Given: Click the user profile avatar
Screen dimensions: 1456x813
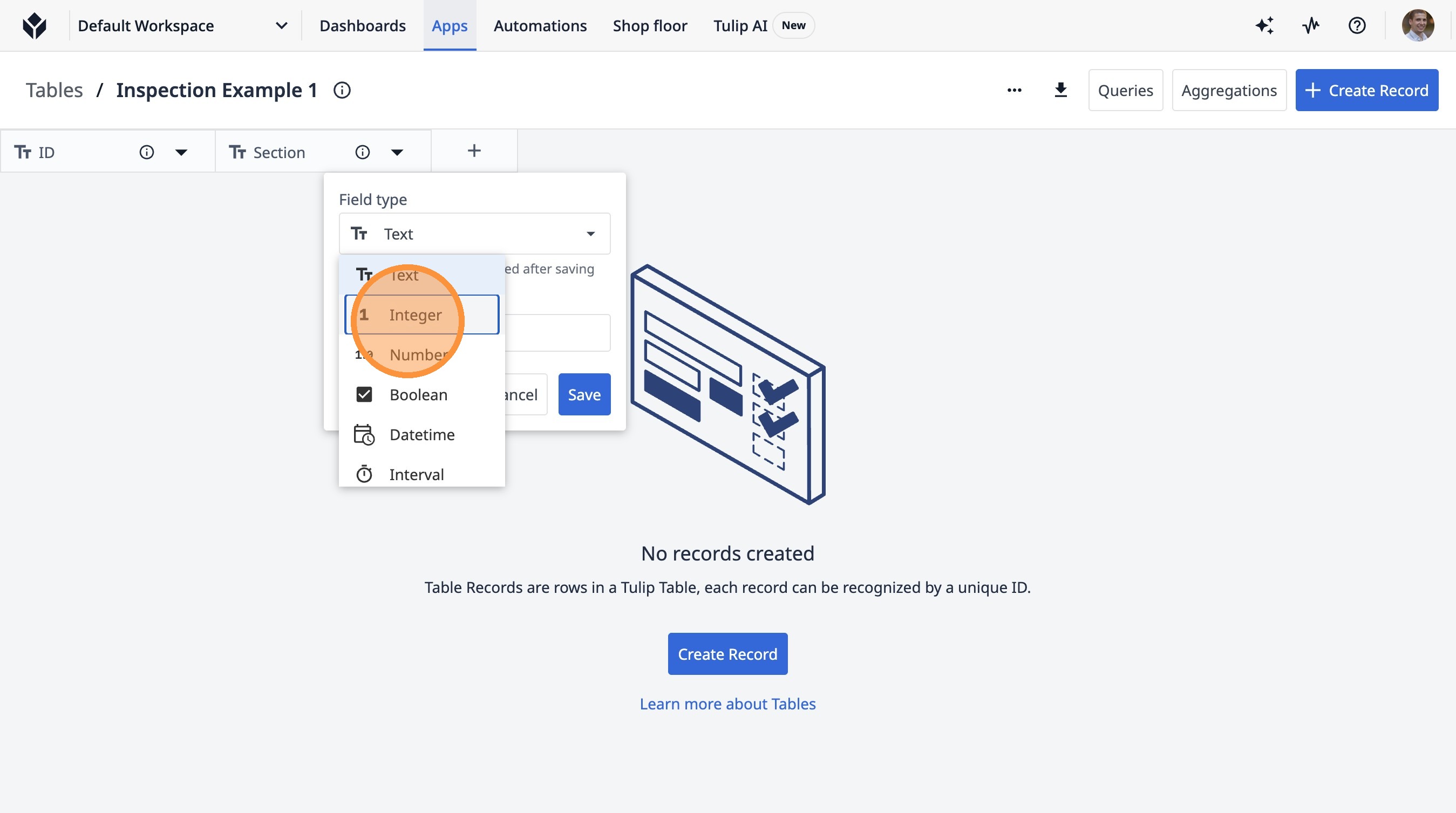Looking at the screenshot, I should click(1417, 25).
